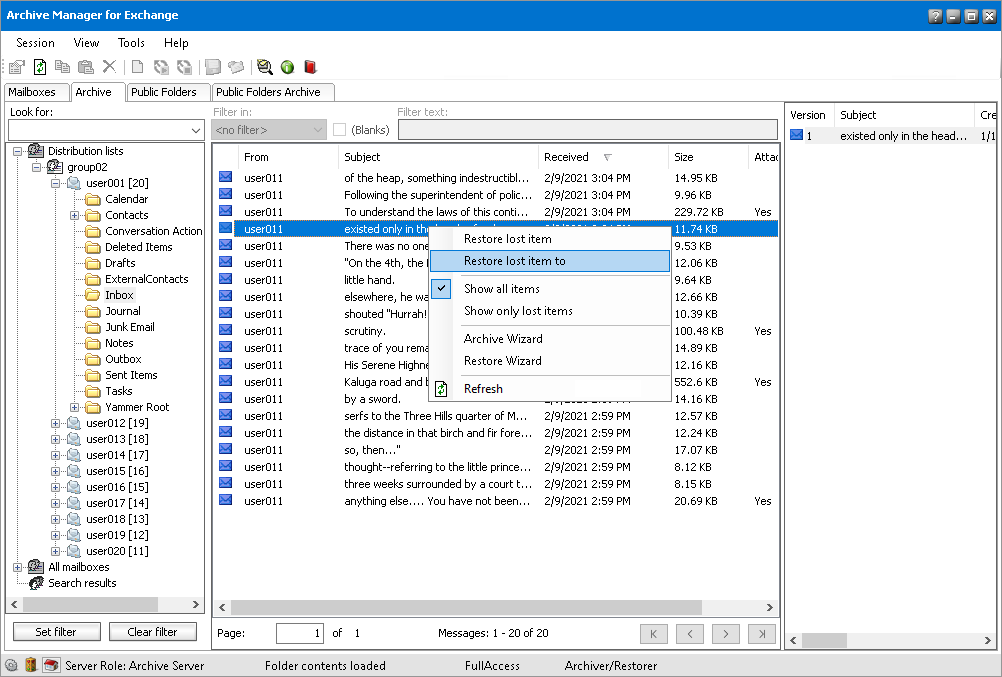
Task: Click the search mail magnifier toolbar icon
Action: pos(264,67)
